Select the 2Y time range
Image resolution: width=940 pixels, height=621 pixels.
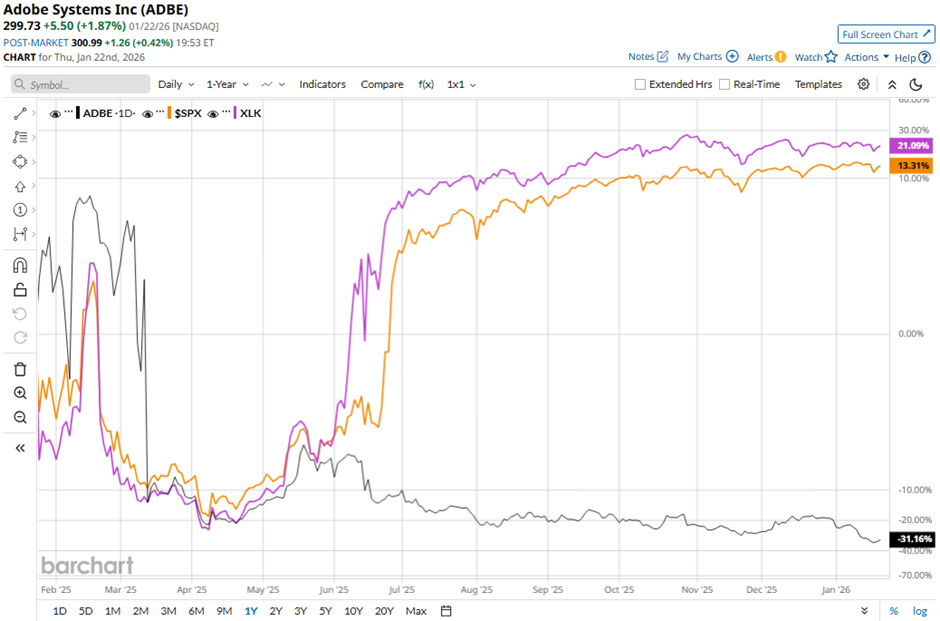click(x=276, y=611)
